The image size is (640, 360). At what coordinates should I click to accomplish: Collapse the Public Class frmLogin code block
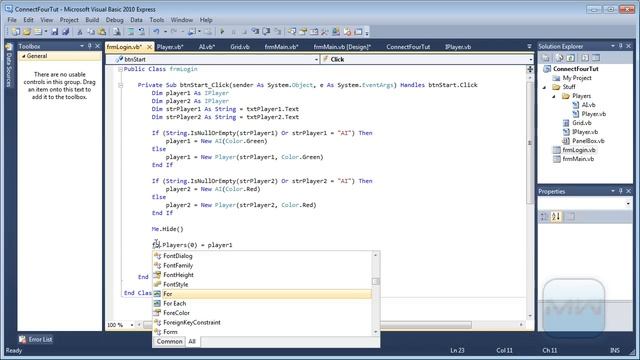[120, 69]
